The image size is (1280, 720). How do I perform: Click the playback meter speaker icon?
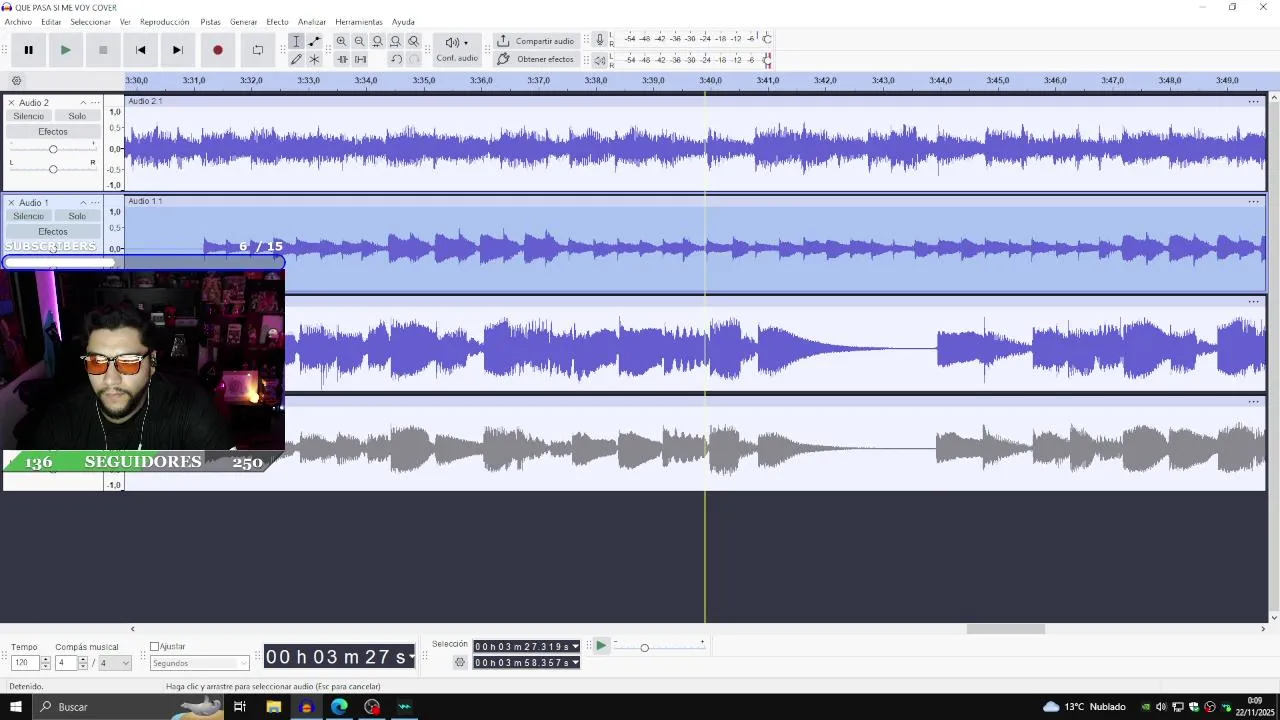(600, 60)
